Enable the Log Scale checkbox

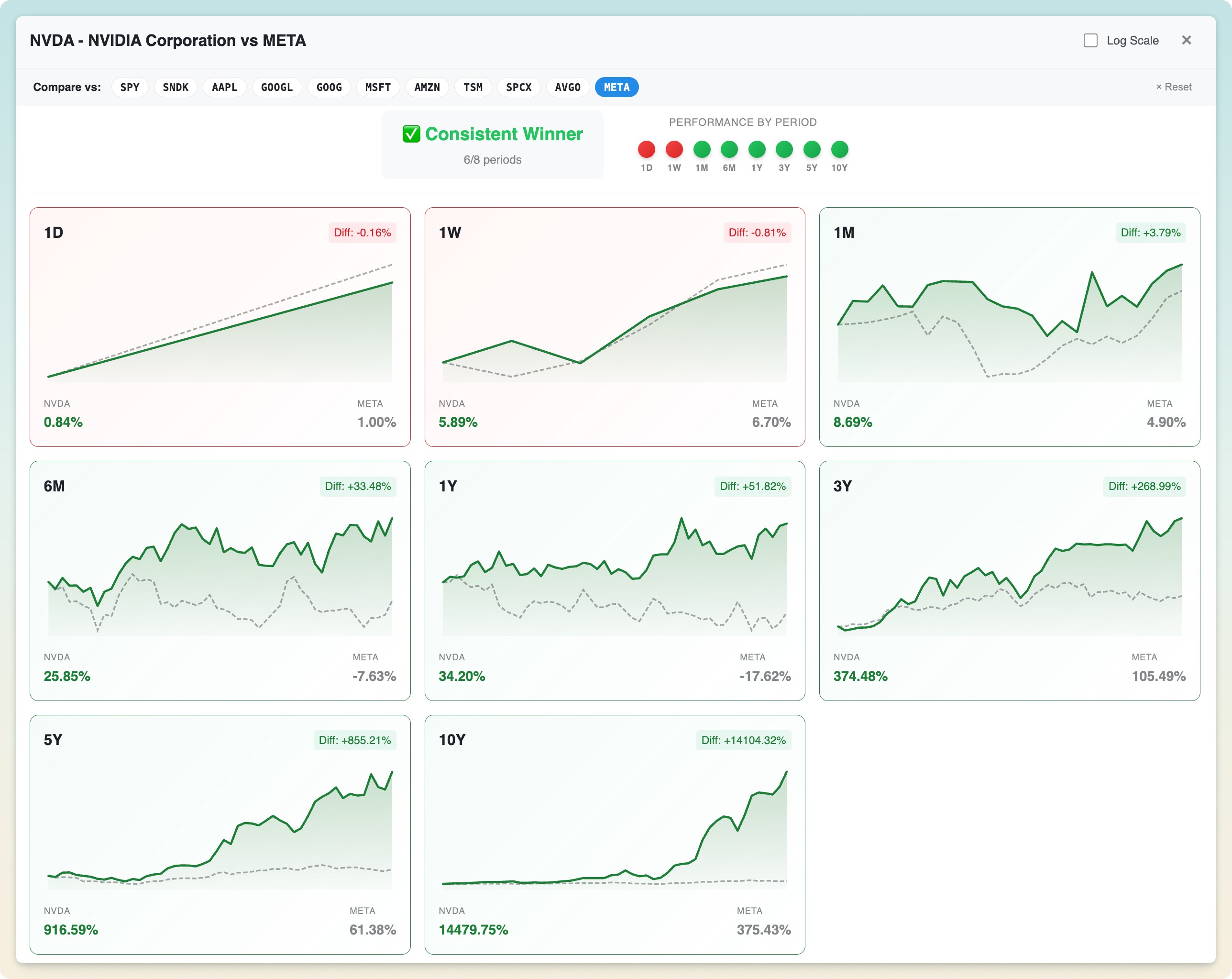(x=1090, y=41)
